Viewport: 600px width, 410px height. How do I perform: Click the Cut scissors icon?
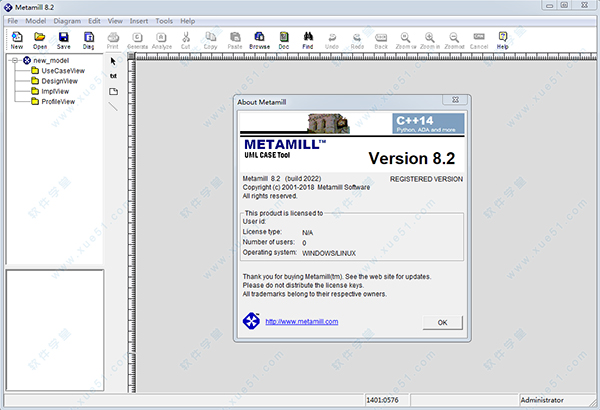[x=186, y=40]
